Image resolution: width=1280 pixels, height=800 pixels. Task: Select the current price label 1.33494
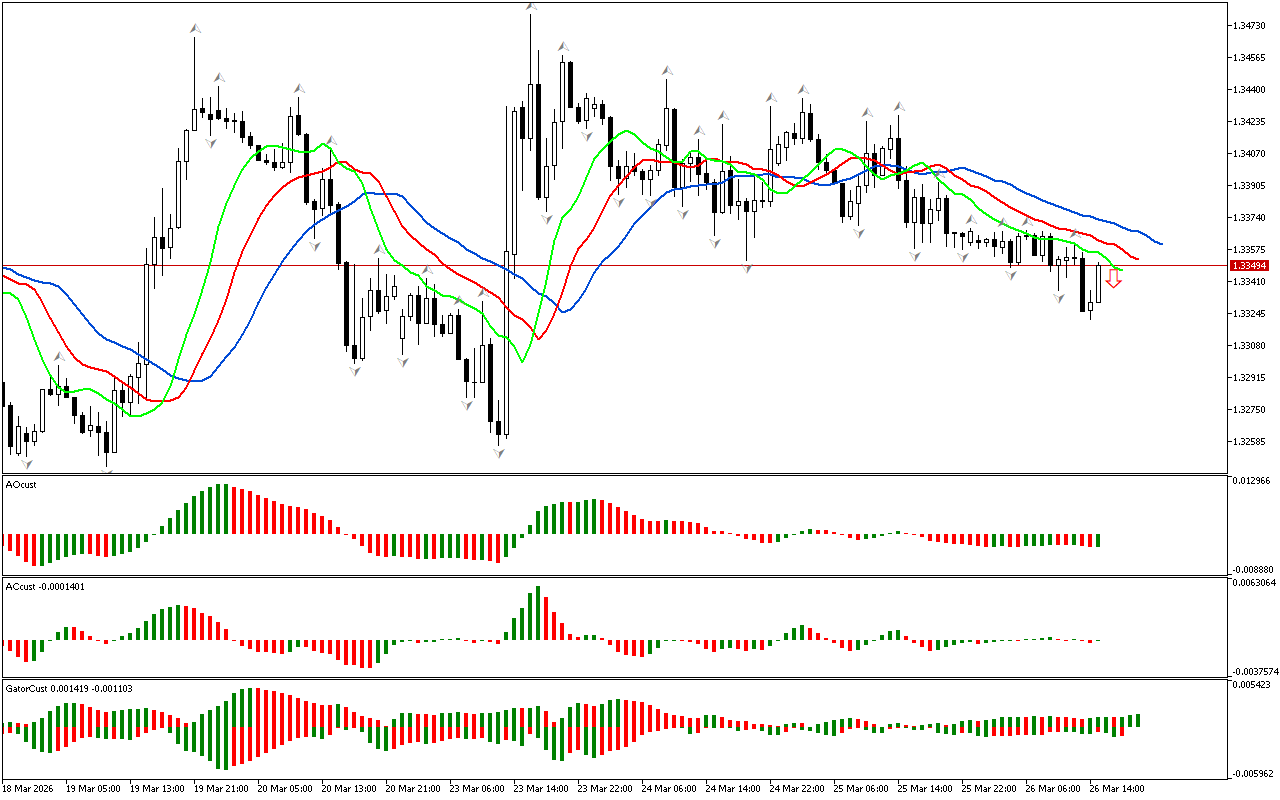[1250, 266]
